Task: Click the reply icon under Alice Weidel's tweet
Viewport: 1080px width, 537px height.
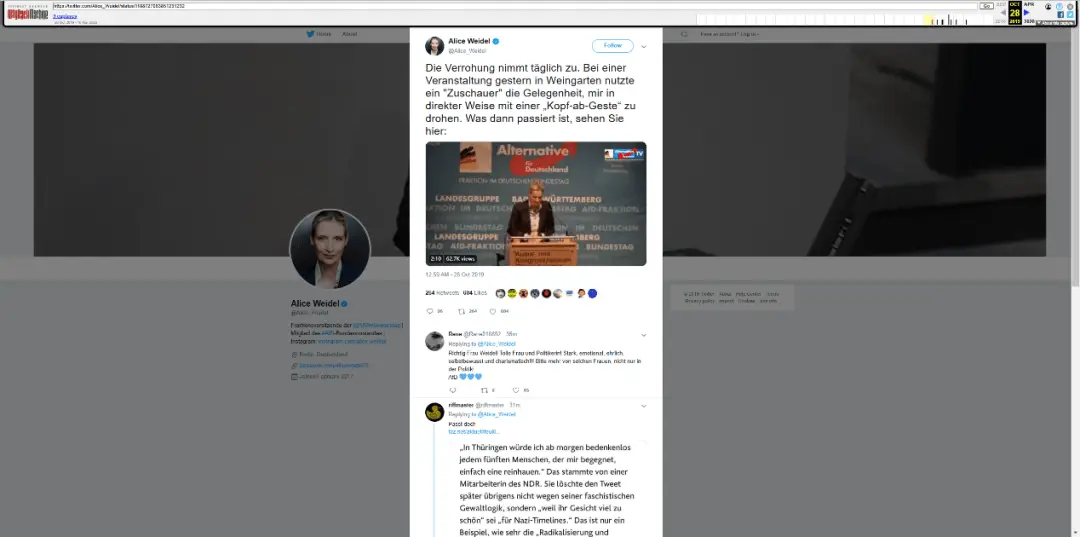Action: (x=430, y=311)
